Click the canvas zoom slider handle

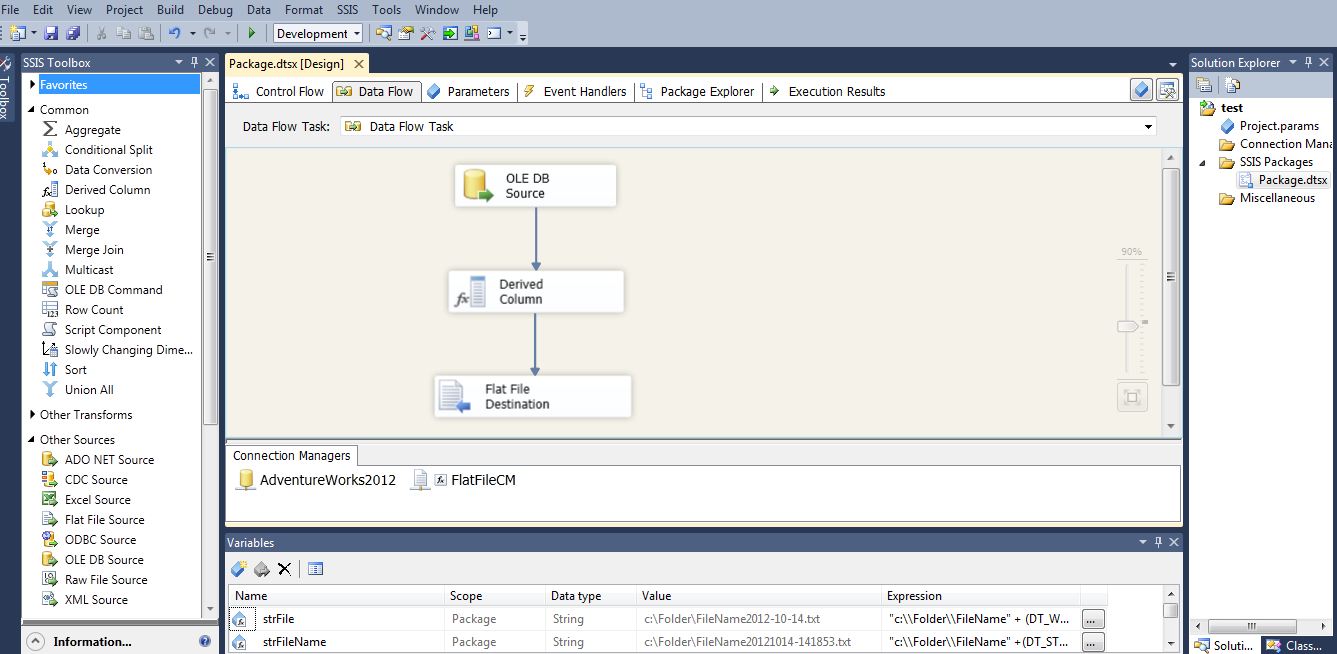pyautogui.click(x=1128, y=326)
